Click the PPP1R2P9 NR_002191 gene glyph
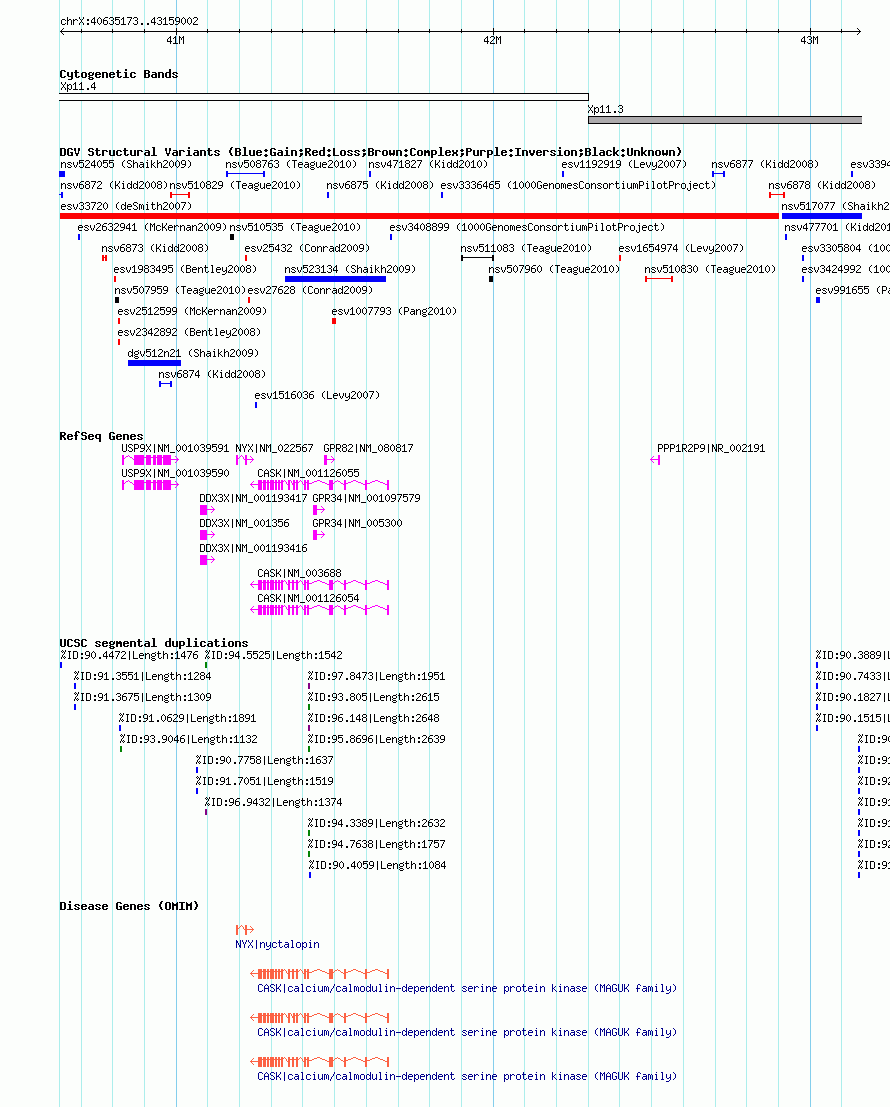The width and height of the screenshot is (890, 1107). click(655, 460)
